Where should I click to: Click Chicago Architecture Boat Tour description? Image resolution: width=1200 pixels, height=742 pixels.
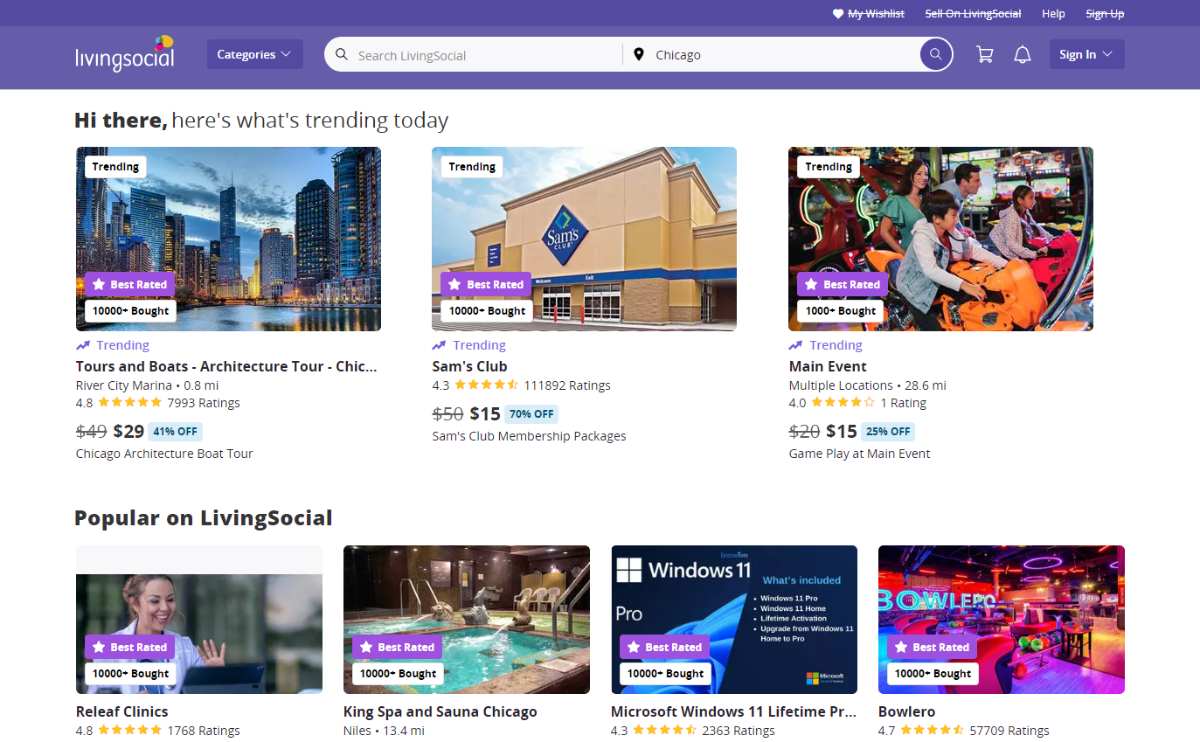click(165, 454)
